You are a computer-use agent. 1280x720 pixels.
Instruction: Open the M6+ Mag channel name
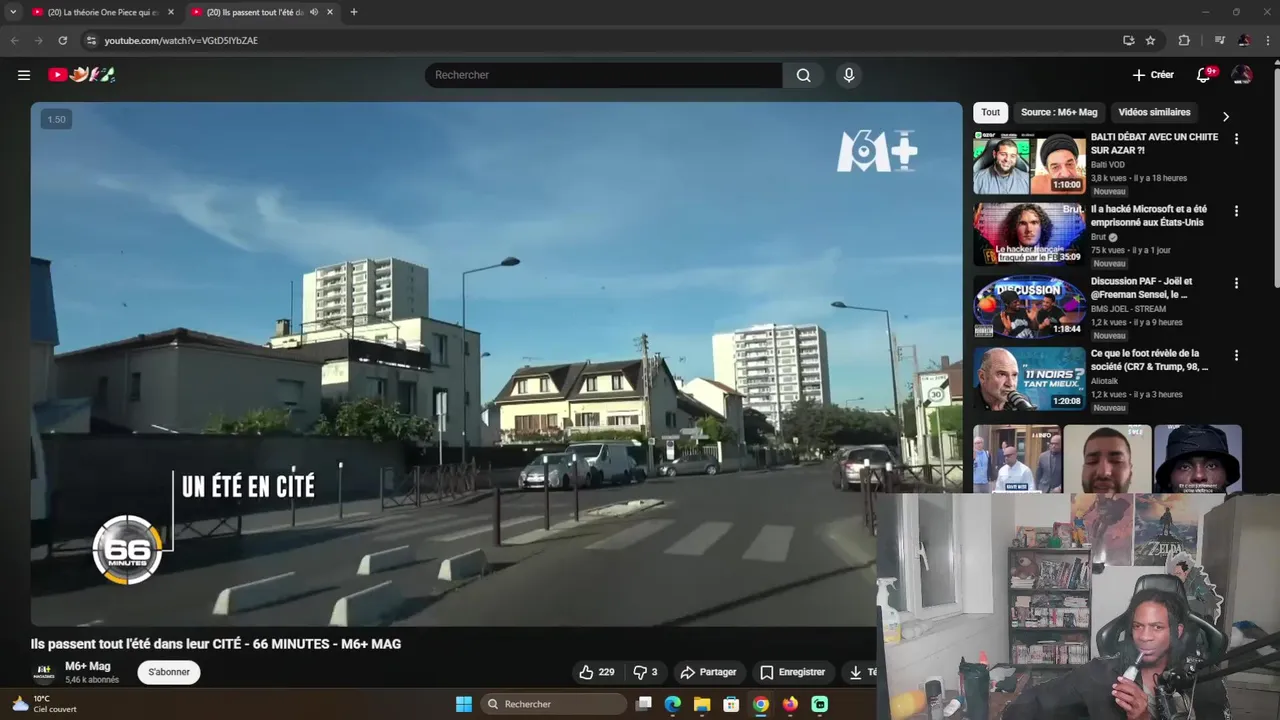click(88, 666)
